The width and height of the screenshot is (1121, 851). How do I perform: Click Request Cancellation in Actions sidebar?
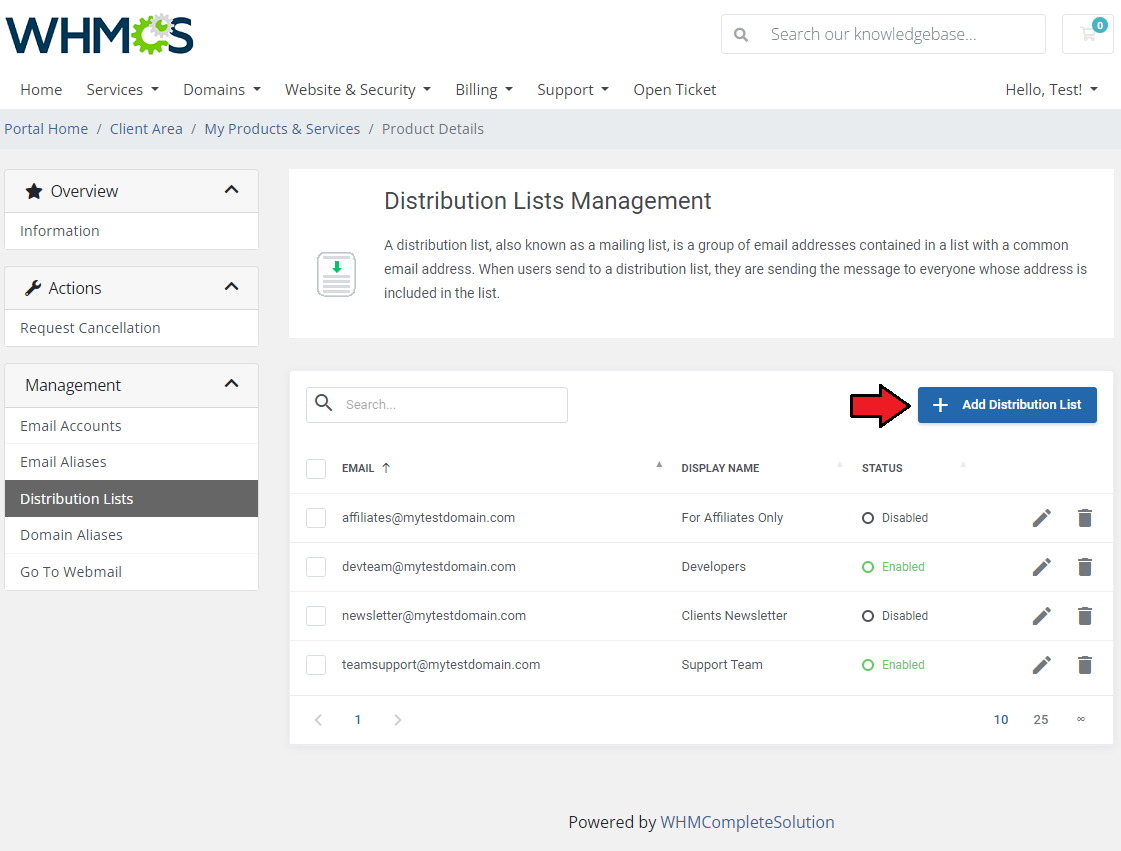(132, 328)
